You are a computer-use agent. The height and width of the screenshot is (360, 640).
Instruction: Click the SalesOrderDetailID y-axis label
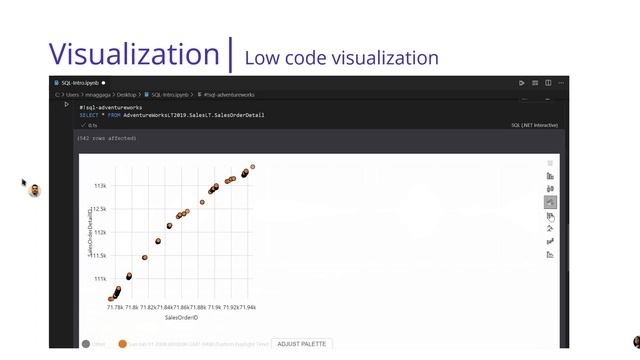90,232
